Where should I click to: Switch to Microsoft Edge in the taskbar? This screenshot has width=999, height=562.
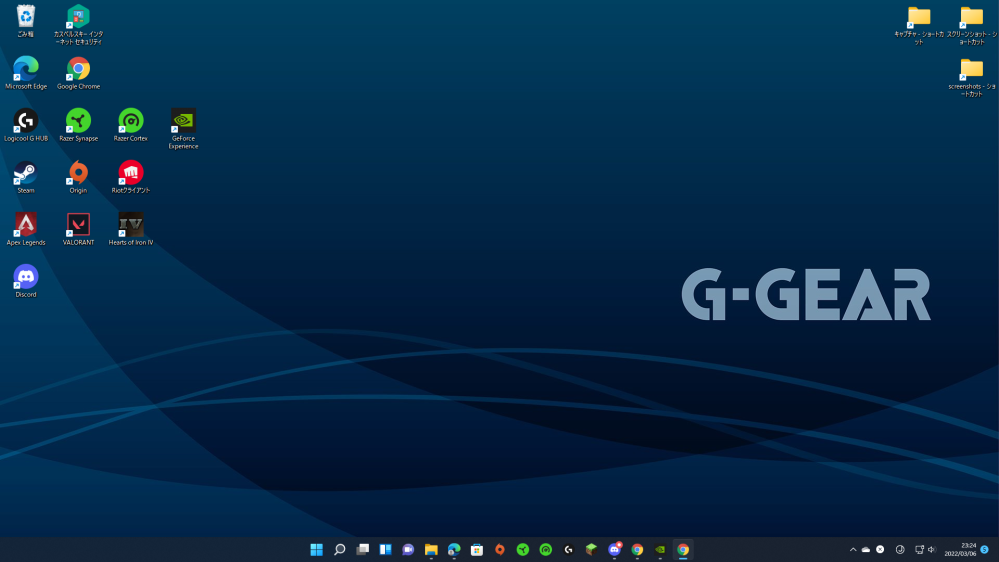pos(454,549)
